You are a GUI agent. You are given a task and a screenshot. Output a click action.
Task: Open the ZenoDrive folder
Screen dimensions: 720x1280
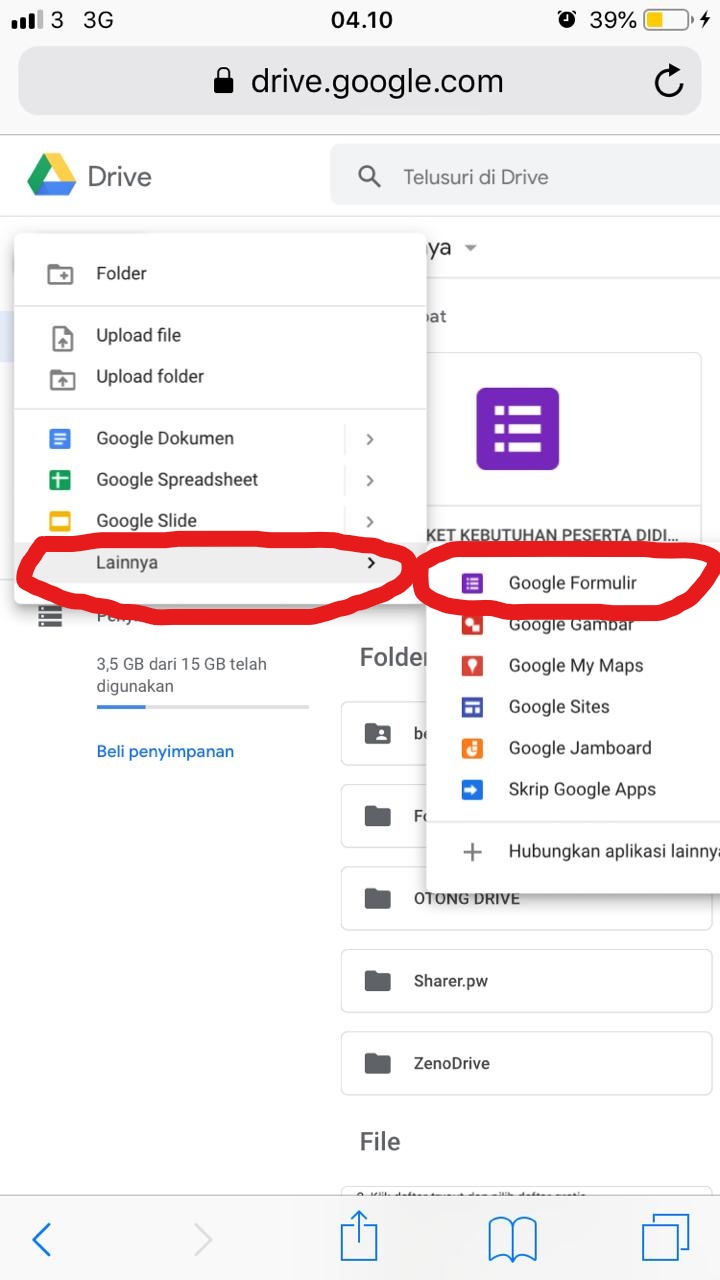(526, 1063)
